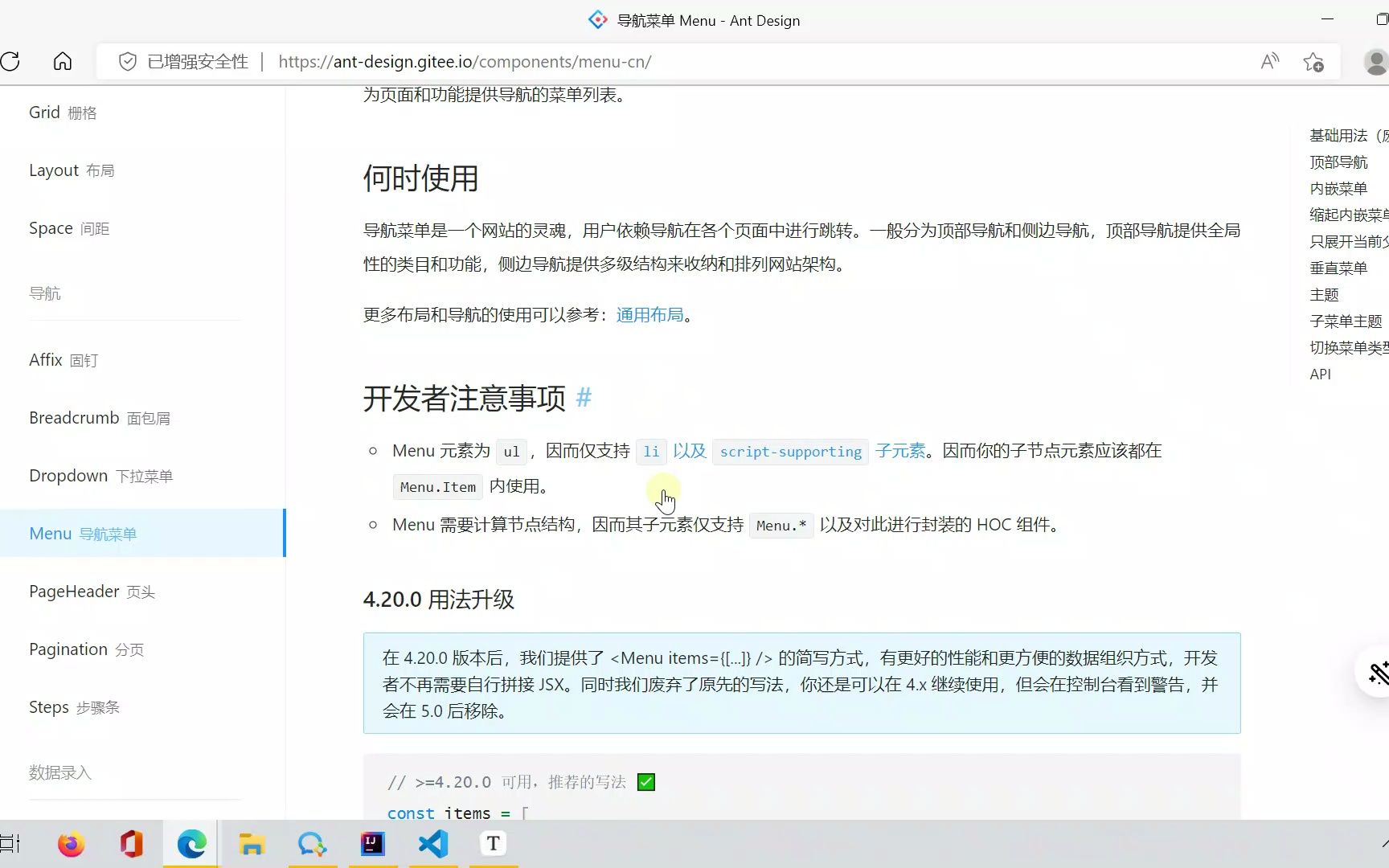Activate read aloud icon in address bar

click(1270, 62)
